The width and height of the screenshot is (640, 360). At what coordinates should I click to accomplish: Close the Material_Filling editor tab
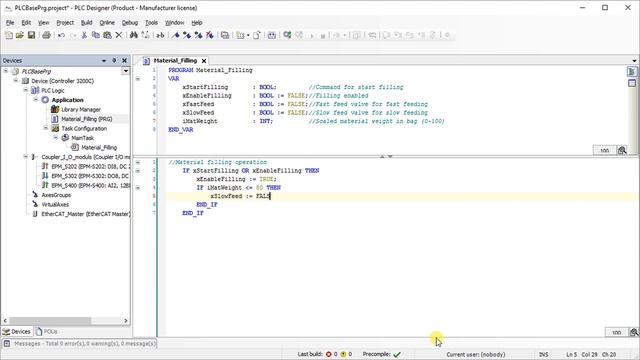click(x=204, y=61)
